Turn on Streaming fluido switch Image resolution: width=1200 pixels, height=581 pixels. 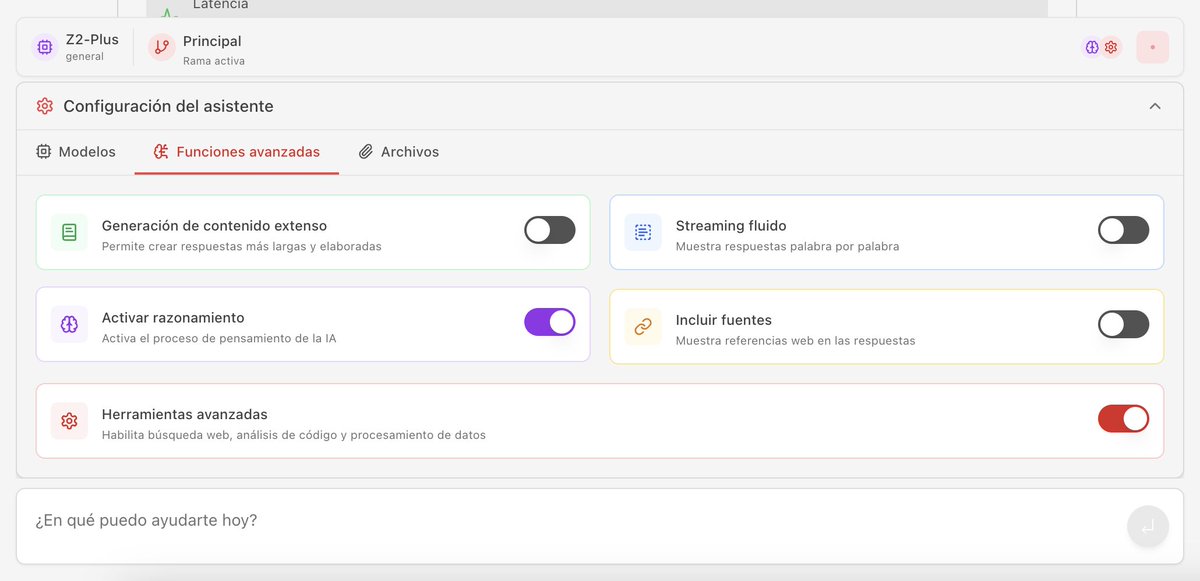tap(1124, 230)
